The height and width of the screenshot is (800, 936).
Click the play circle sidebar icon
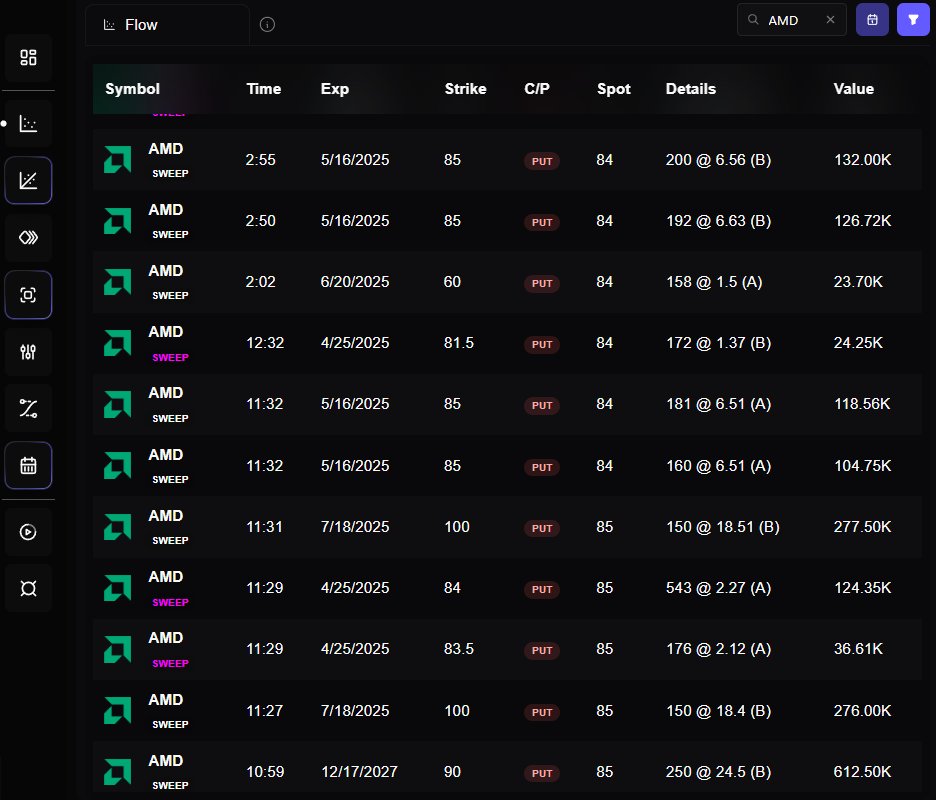coord(28,532)
